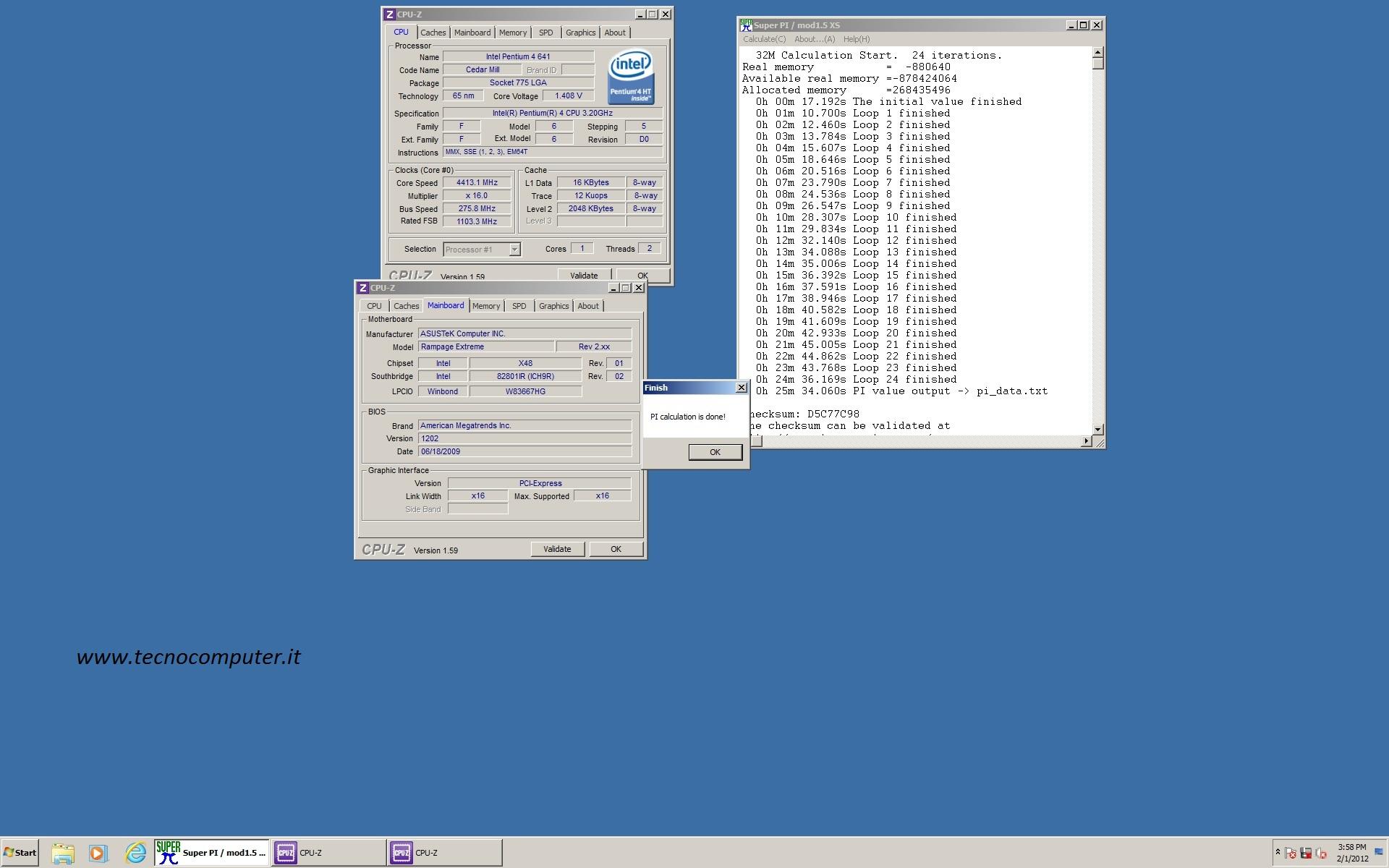Click Super PI horizontal scrollbar right arrow

(x=1086, y=441)
